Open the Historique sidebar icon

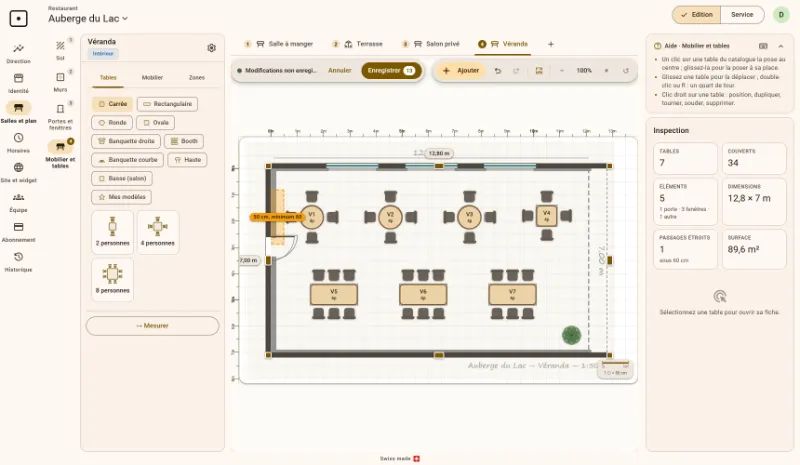click(18, 257)
